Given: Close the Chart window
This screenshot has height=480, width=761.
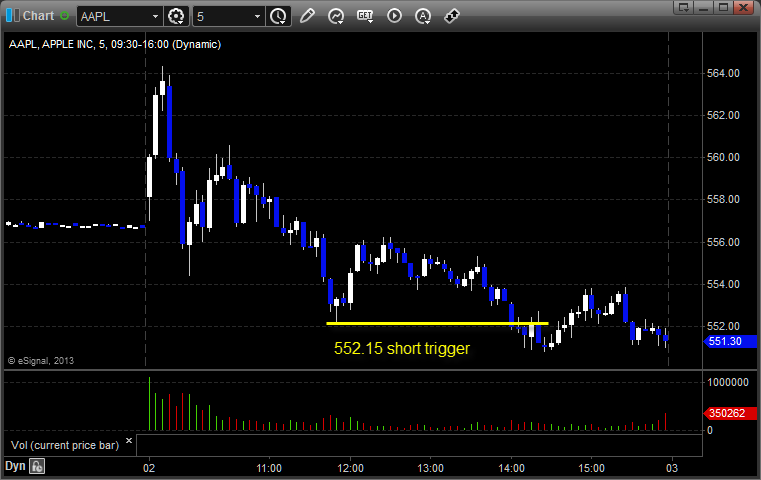Looking at the screenshot, I should tap(743, 7).
